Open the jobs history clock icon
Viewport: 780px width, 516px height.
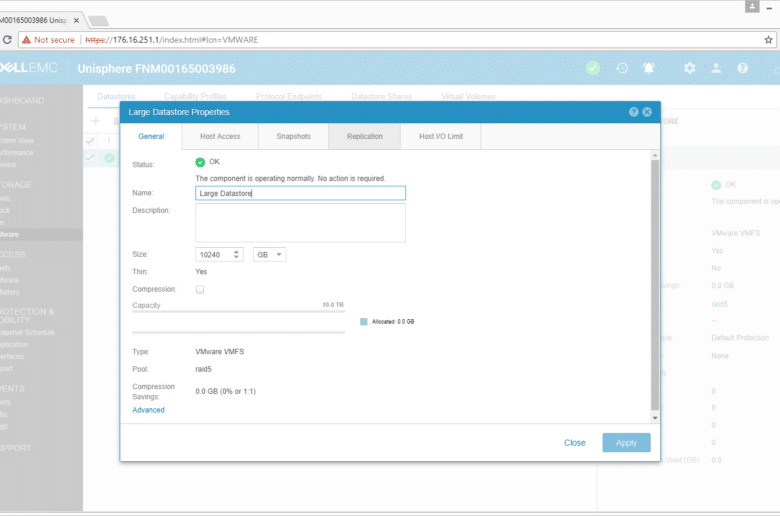tap(622, 68)
